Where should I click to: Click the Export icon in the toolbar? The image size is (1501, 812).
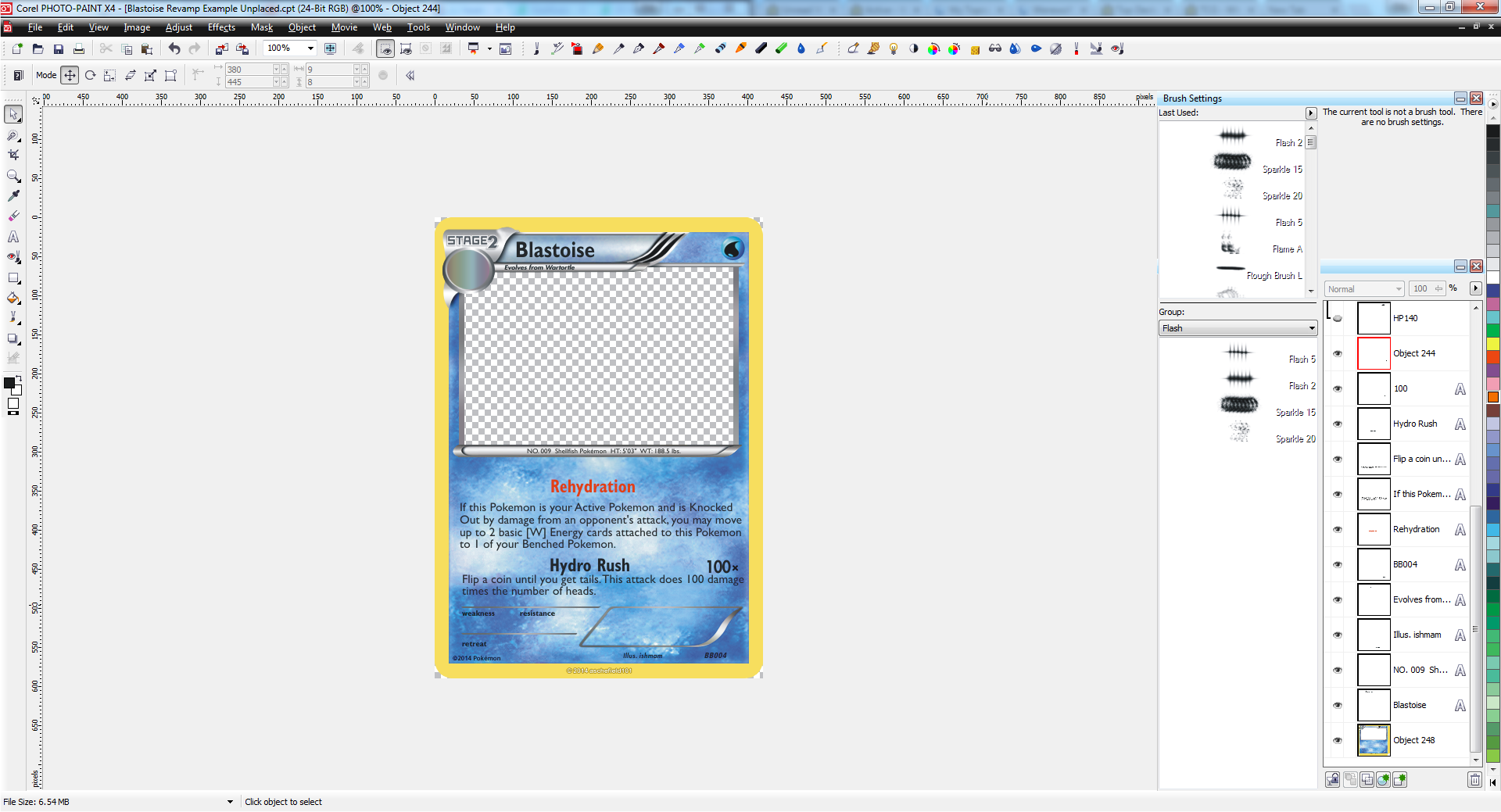[x=242, y=48]
